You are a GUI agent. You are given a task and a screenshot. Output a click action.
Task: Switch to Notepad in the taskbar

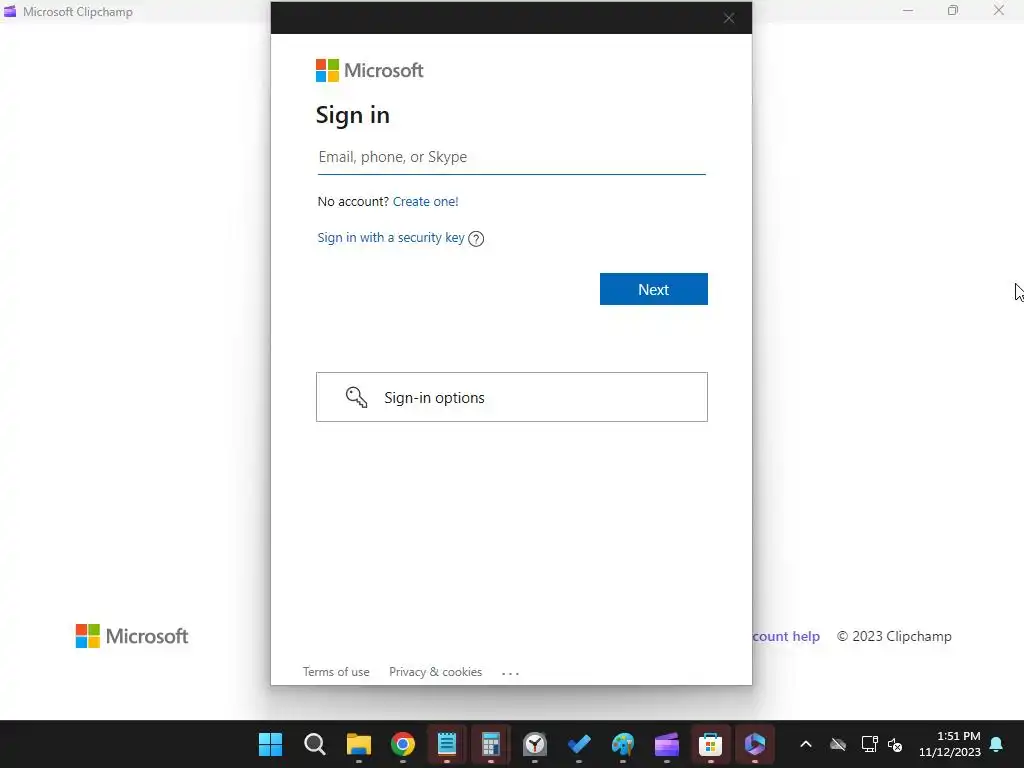click(447, 744)
